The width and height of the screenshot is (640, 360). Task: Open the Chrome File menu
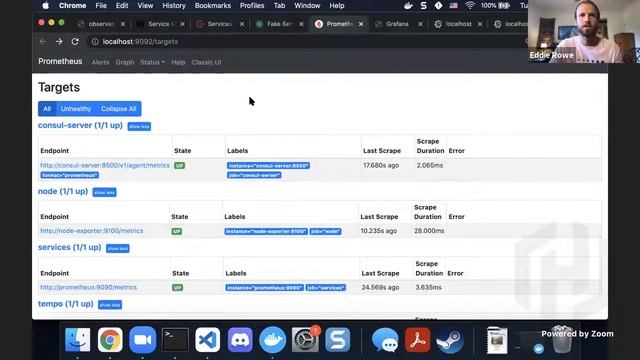[101, 6]
